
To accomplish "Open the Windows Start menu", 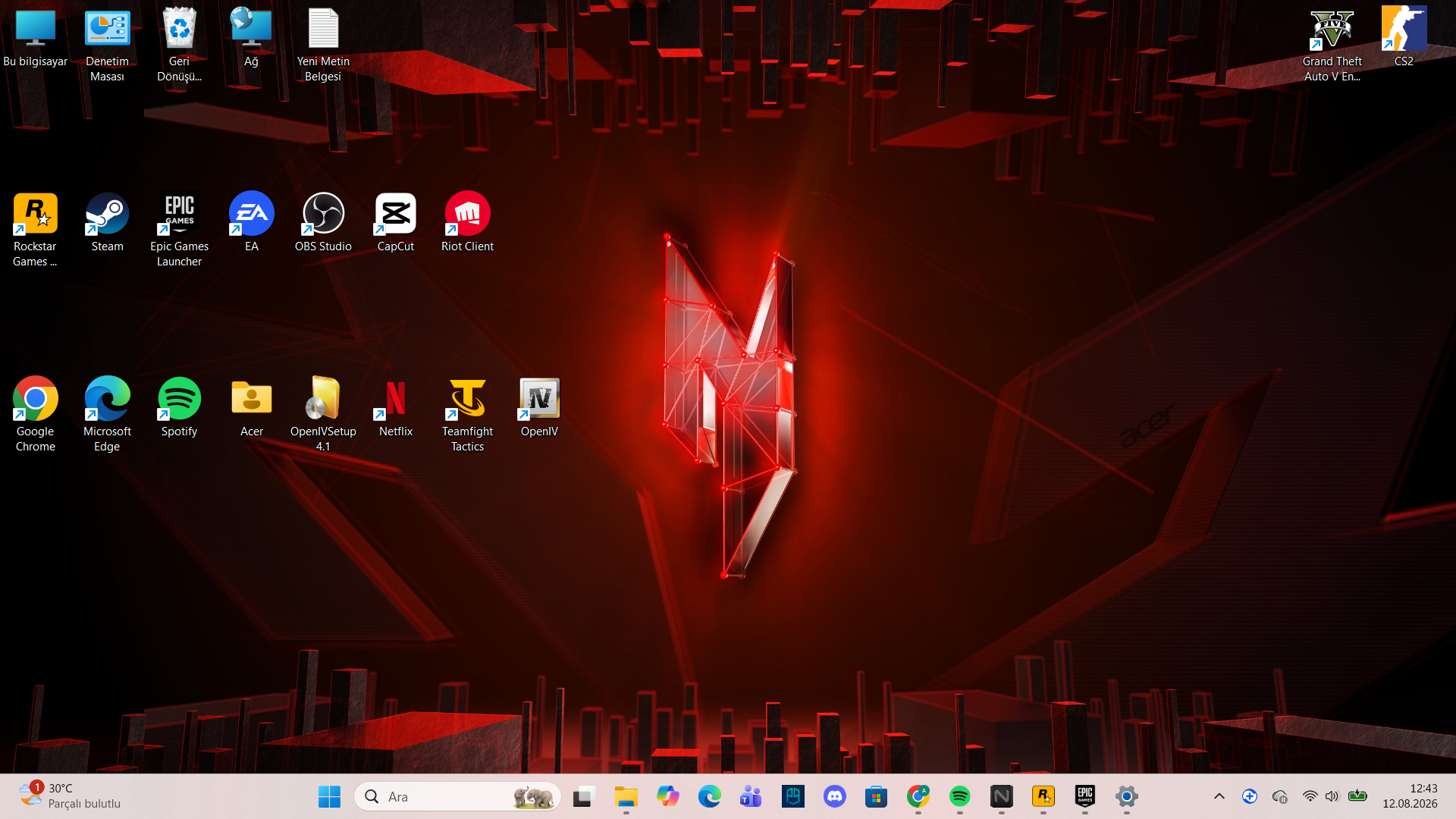I will [x=329, y=797].
